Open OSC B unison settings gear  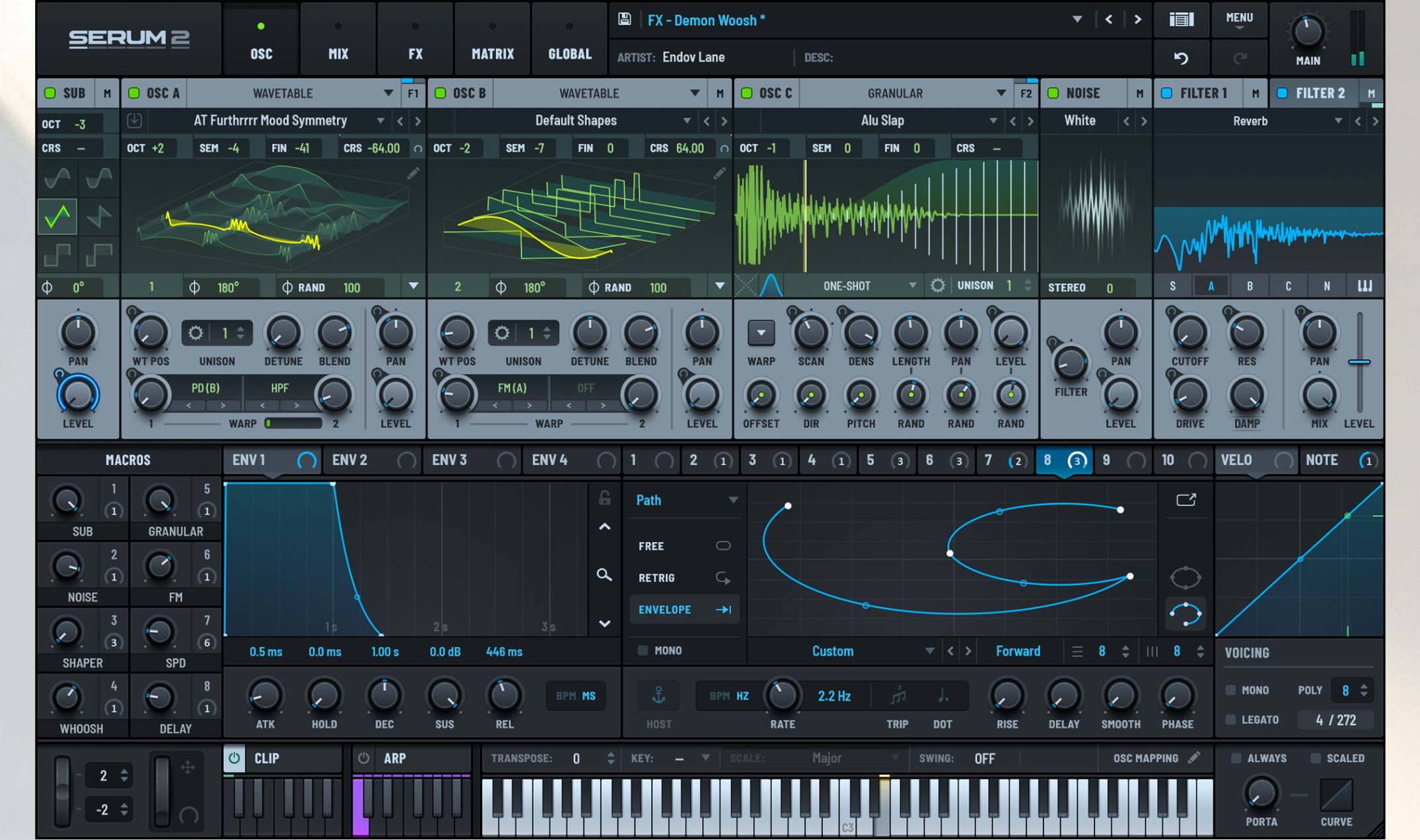(502, 333)
